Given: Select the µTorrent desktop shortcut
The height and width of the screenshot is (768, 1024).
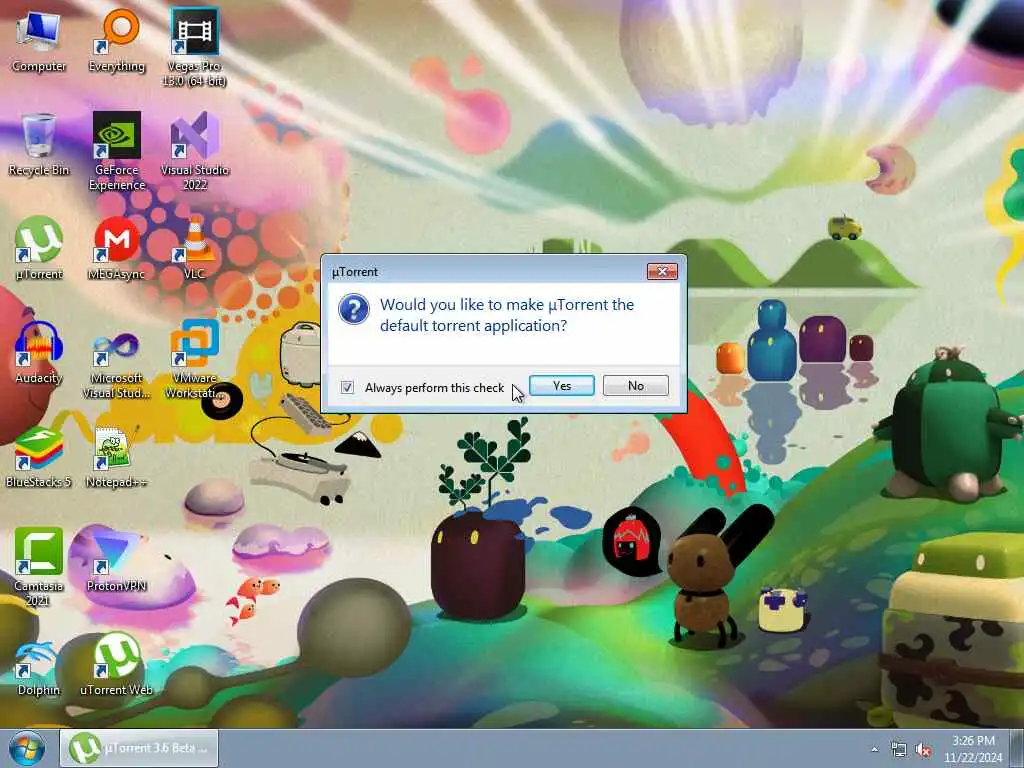Looking at the screenshot, I should point(39,249).
